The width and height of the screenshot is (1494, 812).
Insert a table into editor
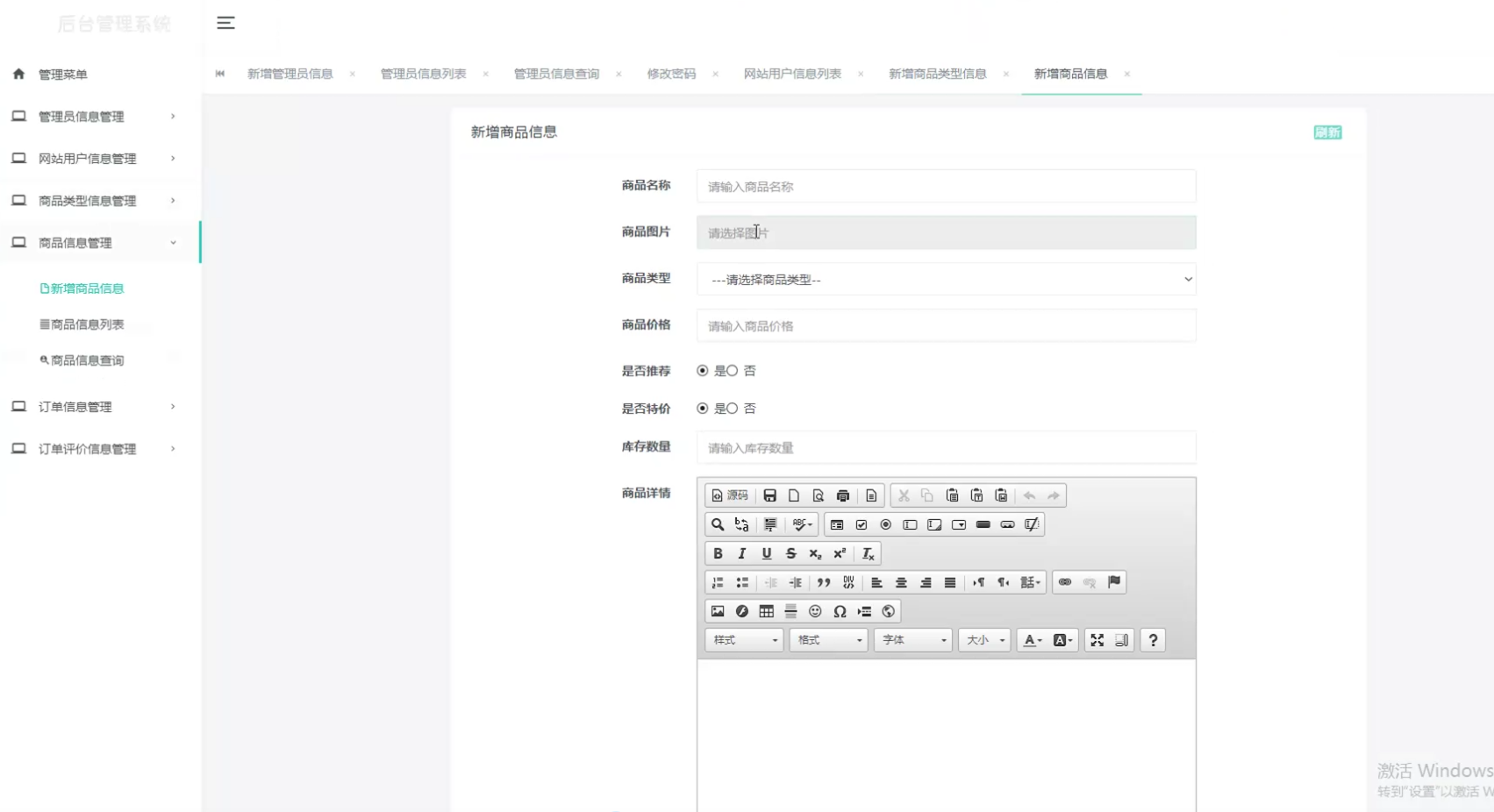point(767,611)
